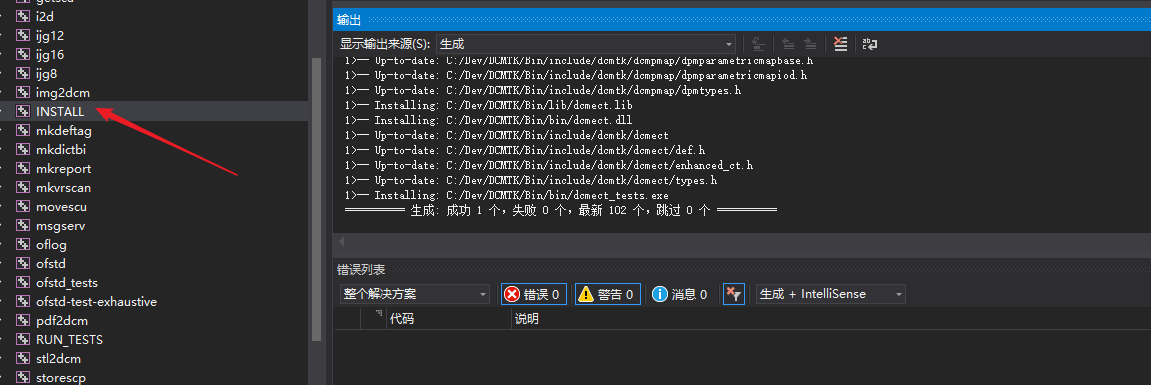The width and height of the screenshot is (1151, 385).
Task: Select the img2dcm project icon
Action: tap(23, 93)
